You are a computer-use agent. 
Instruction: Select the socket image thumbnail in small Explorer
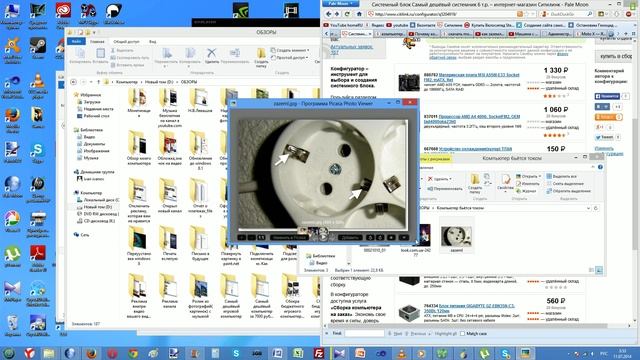pos(456,235)
